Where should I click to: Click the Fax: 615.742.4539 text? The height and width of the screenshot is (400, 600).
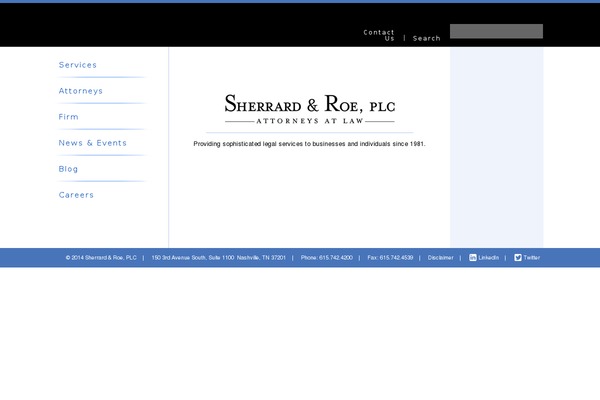[x=390, y=258]
